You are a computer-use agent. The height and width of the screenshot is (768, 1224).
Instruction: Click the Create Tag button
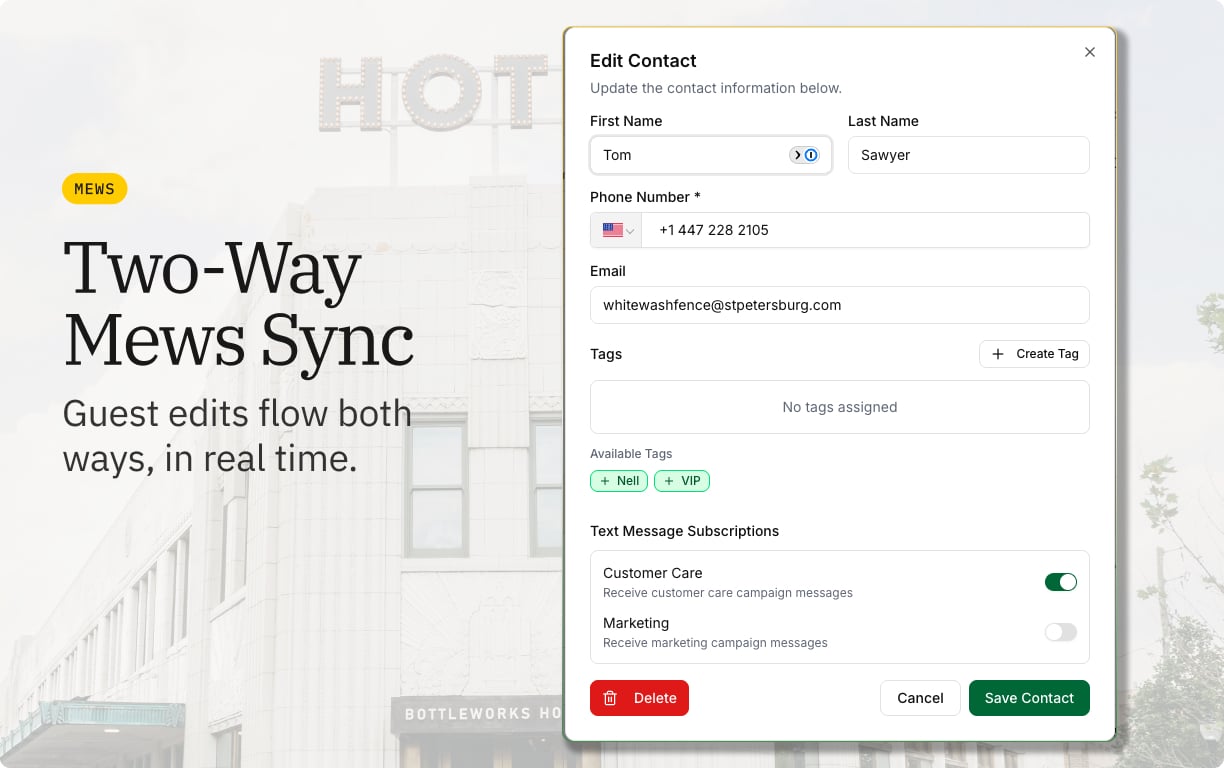(1034, 354)
